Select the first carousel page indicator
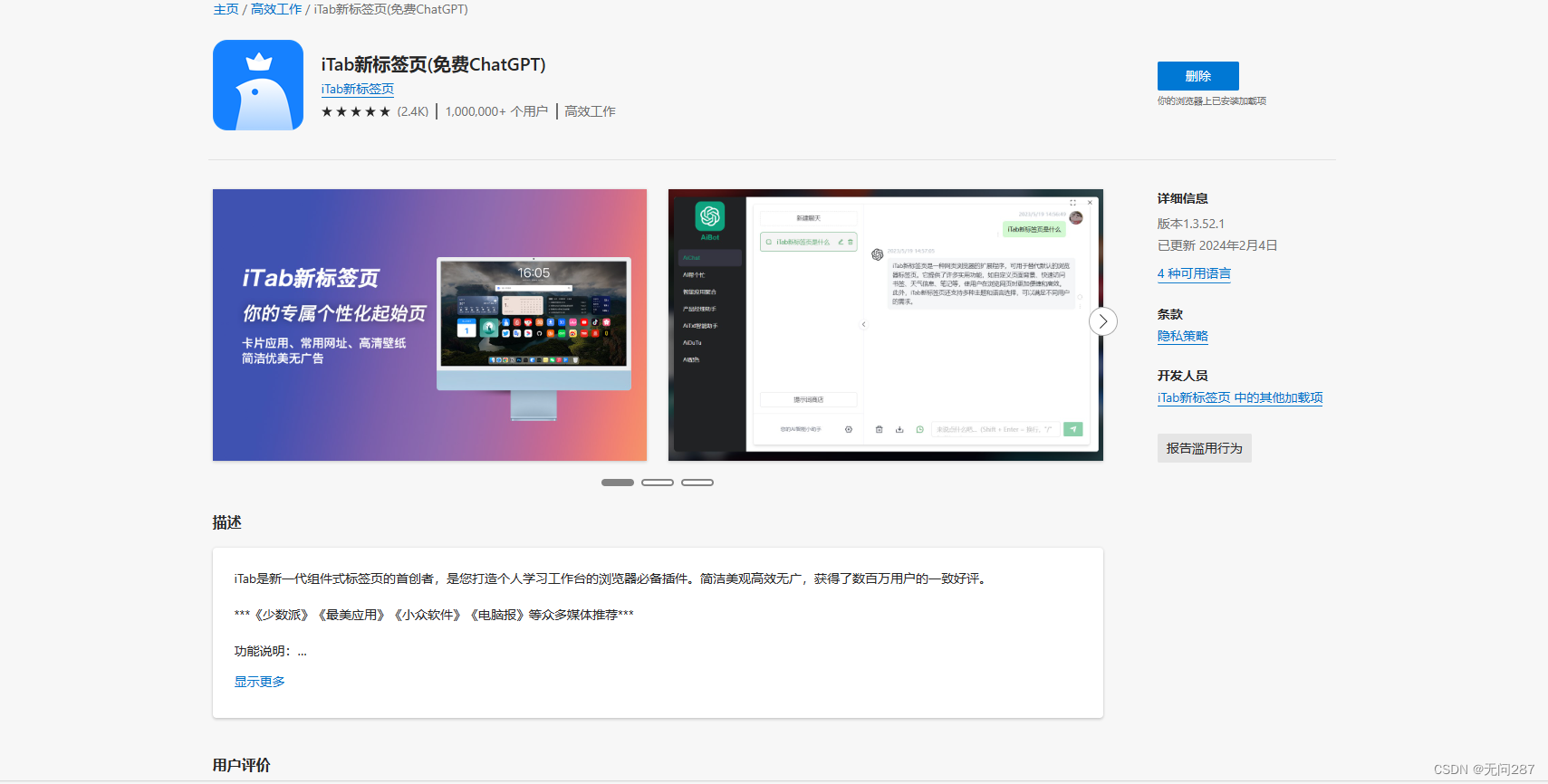 click(618, 483)
